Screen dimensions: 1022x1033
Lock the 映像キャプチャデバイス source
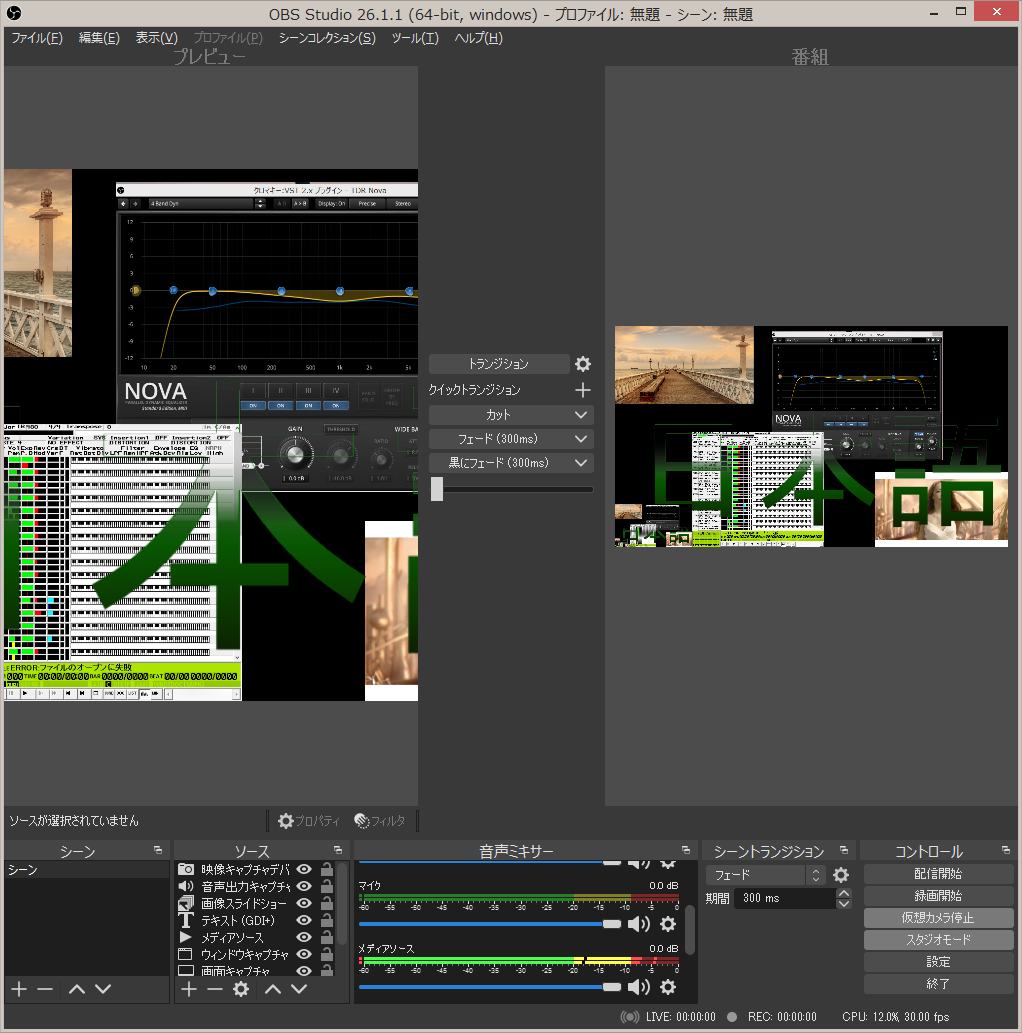327,870
